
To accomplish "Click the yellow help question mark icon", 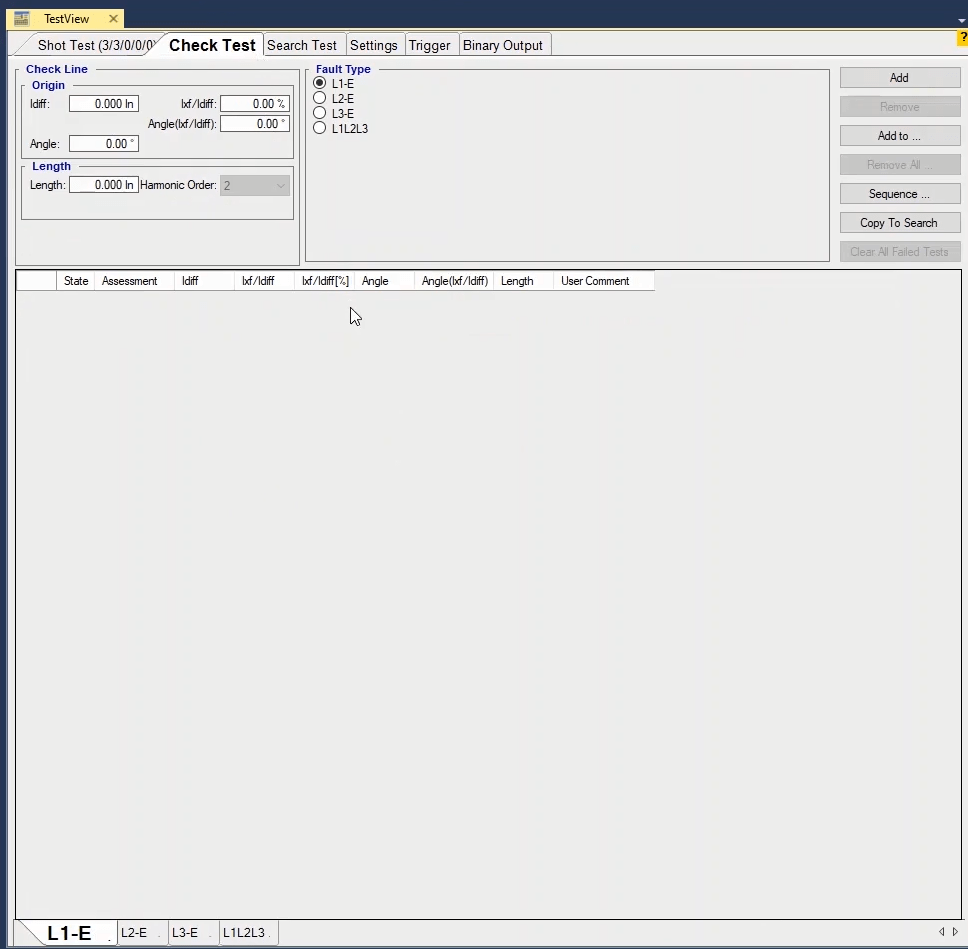I will [963, 38].
